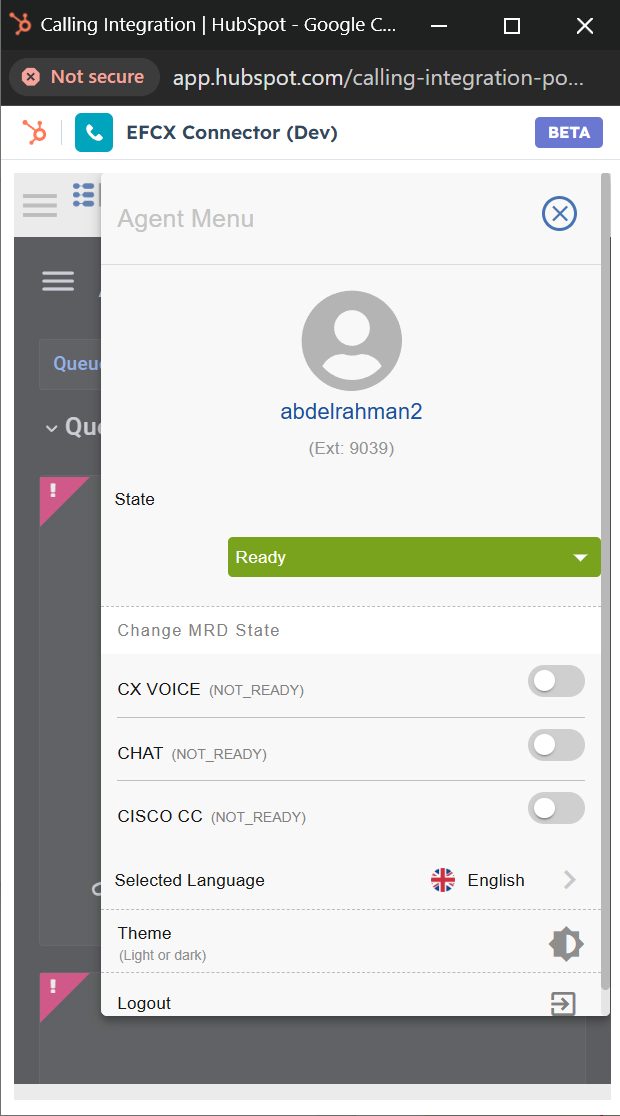Expand the Selected Language chevron
The image size is (620, 1116).
(x=570, y=880)
